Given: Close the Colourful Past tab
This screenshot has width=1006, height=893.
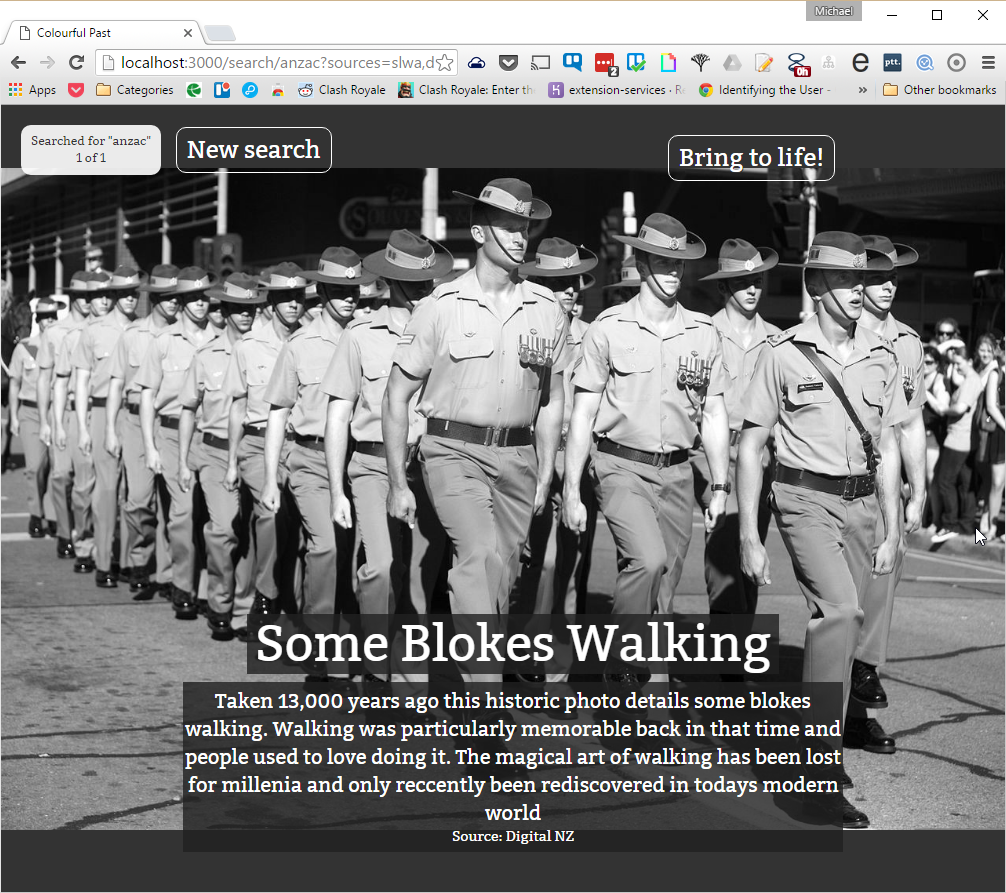Looking at the screenshot, I should point(187,33).
